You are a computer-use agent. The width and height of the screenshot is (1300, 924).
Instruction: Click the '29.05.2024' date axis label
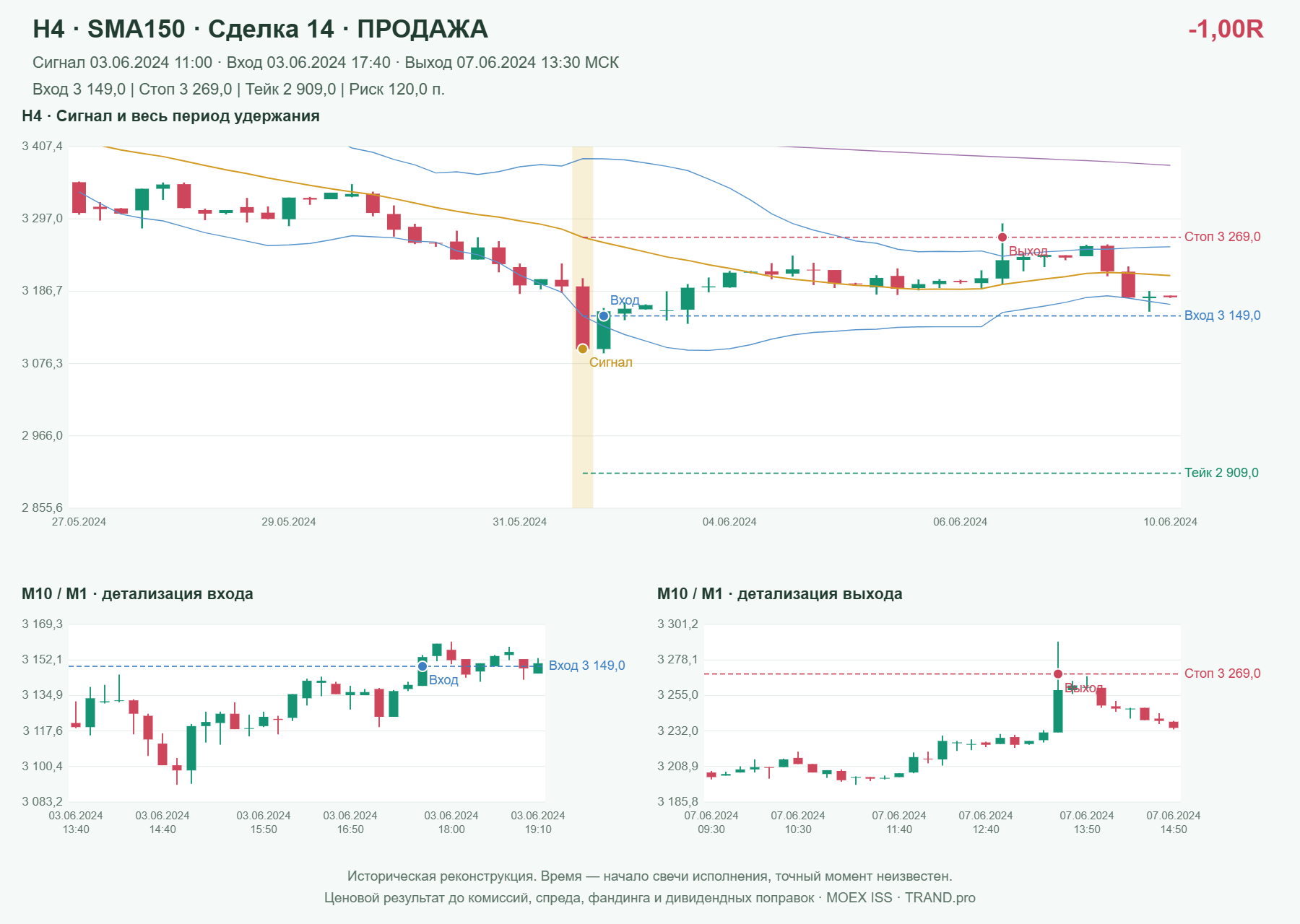pos(289,522)
